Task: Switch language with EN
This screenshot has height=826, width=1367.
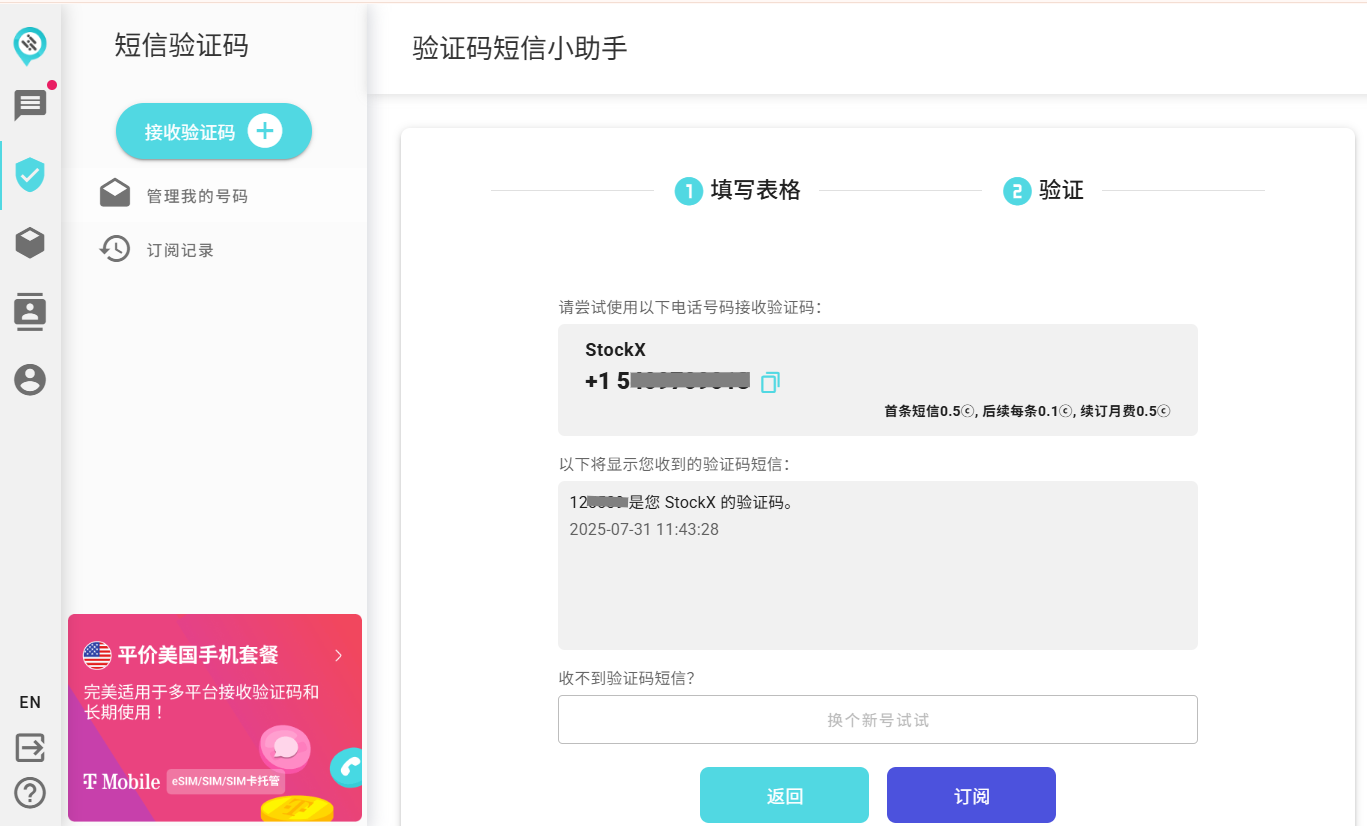Action: pos(30,702)
